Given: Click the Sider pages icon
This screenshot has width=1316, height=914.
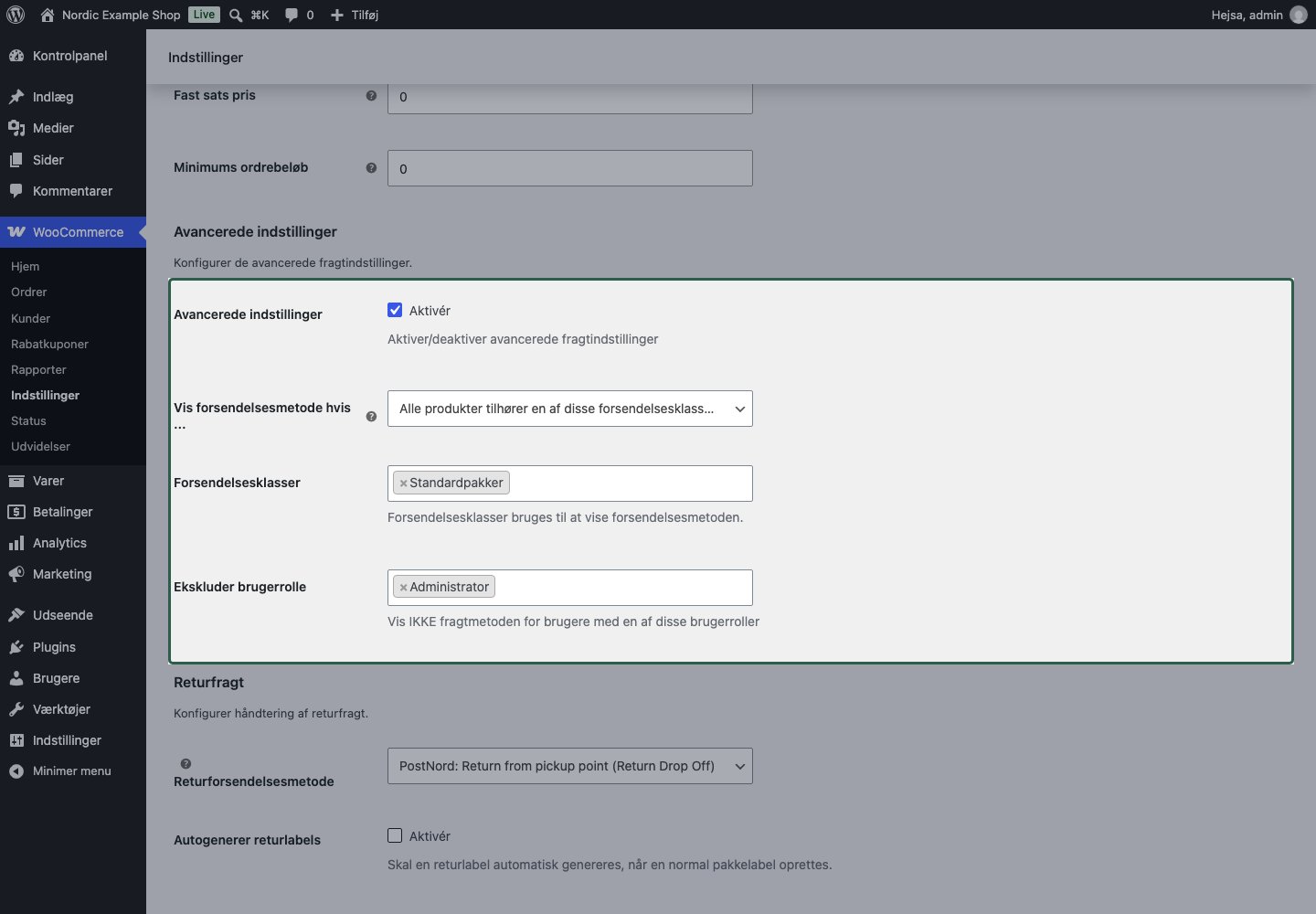Looking at the screenshot, I should pyautogui.click(x=16, y=160).
